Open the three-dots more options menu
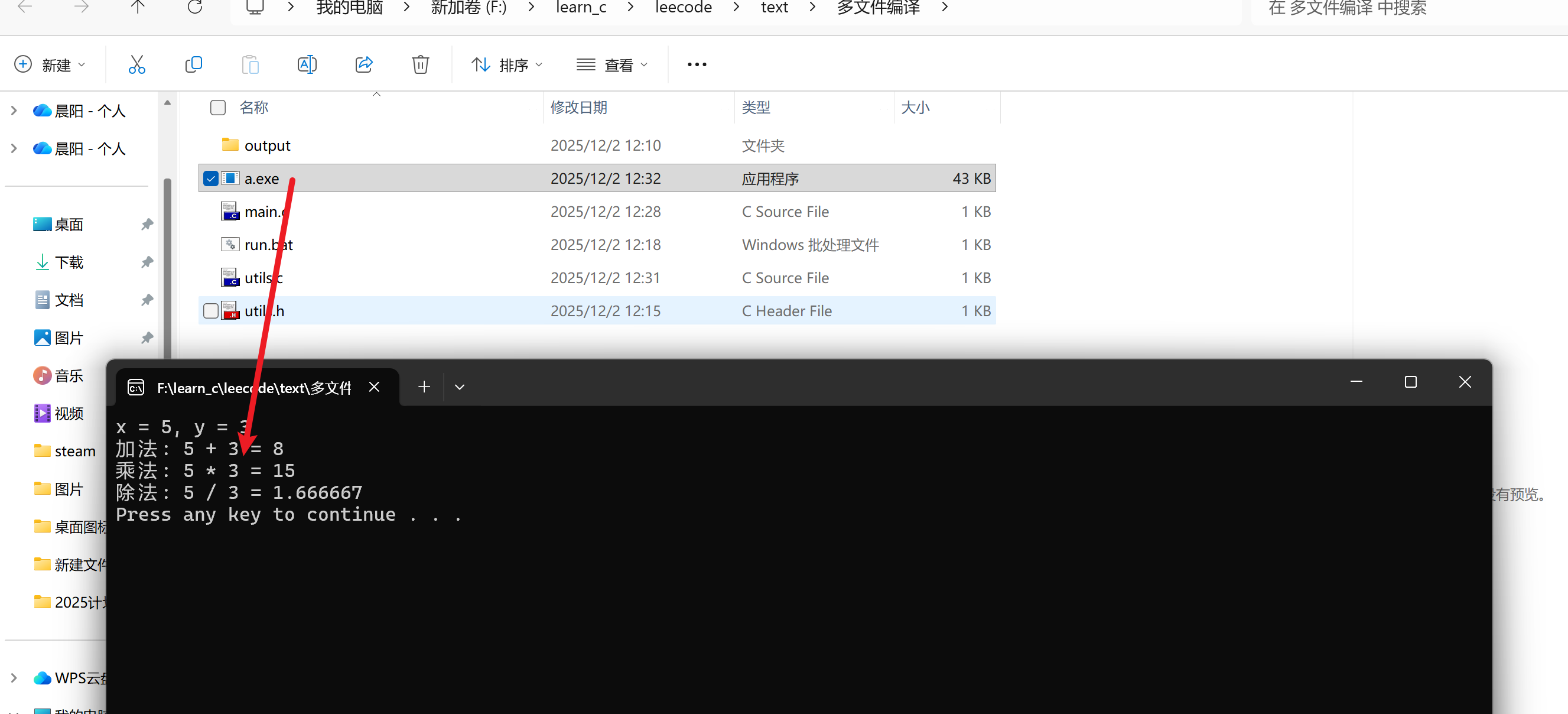 coord(697,64)
